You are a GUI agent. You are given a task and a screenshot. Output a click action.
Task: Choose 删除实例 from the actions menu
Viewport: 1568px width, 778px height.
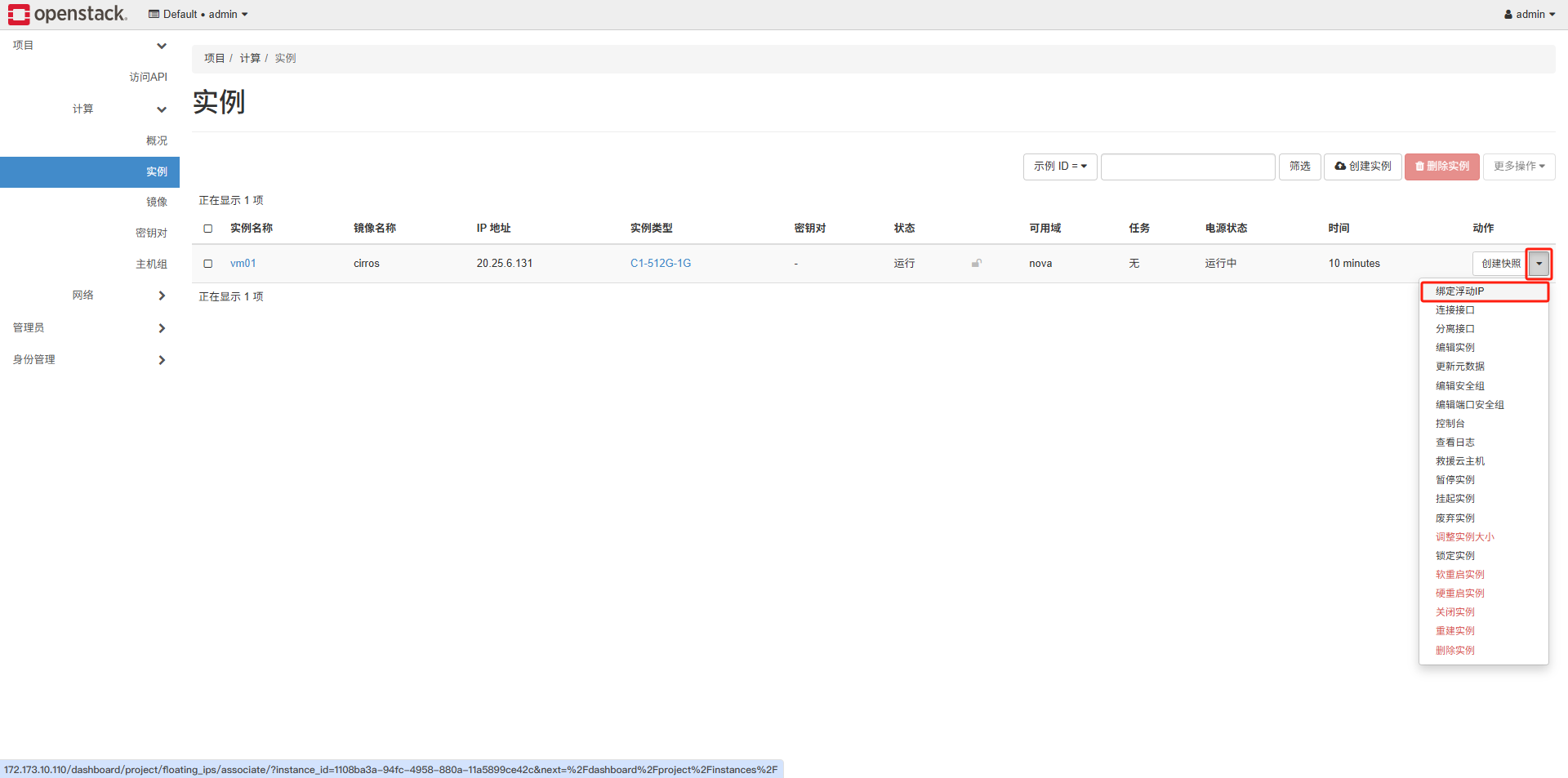1484,651
